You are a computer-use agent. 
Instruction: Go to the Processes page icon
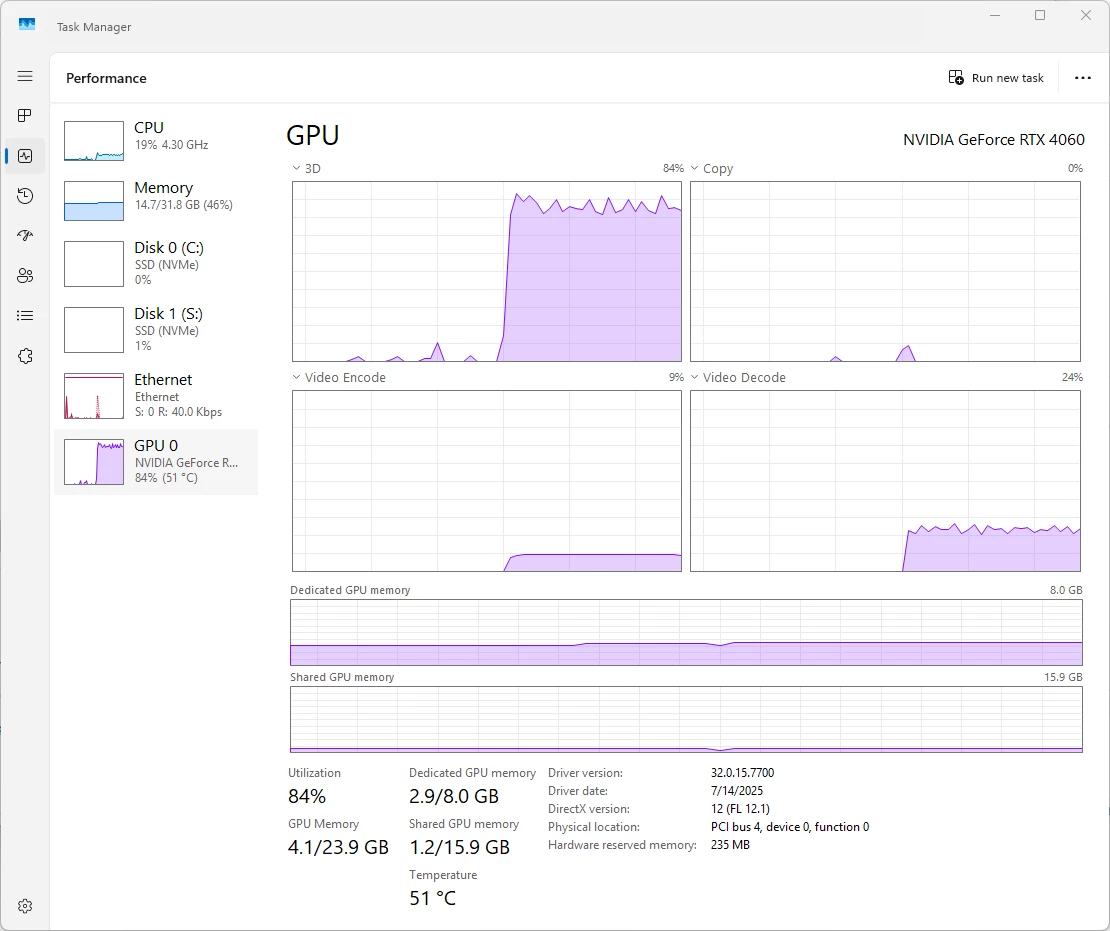[x=25, y=115]
